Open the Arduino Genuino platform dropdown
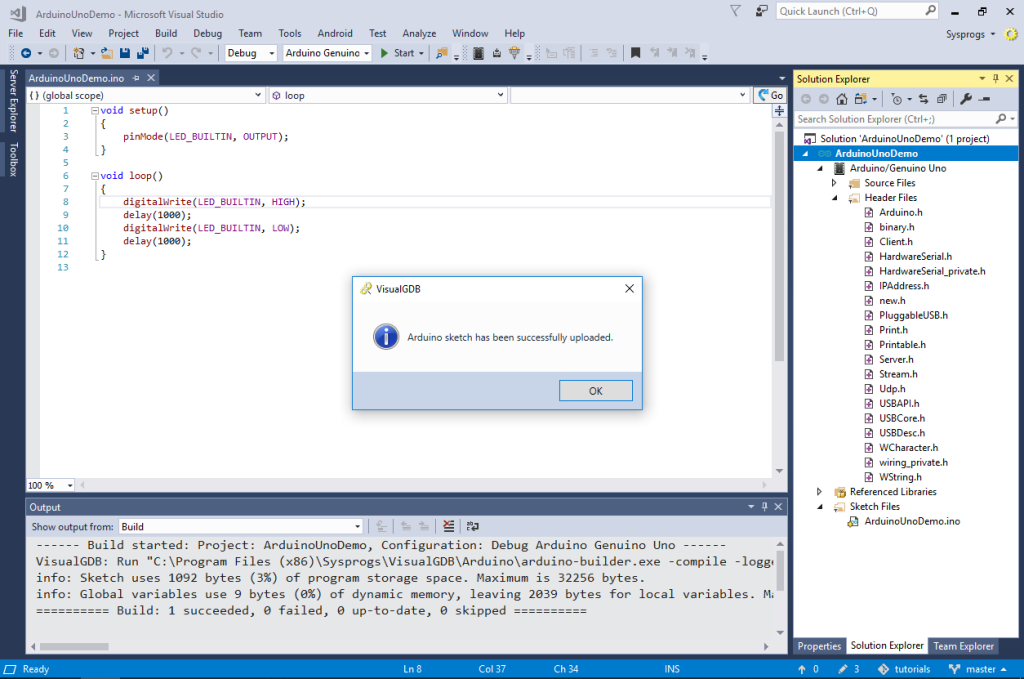Image resolution: width=1024 pixels, height=679 pixels. 327,53
